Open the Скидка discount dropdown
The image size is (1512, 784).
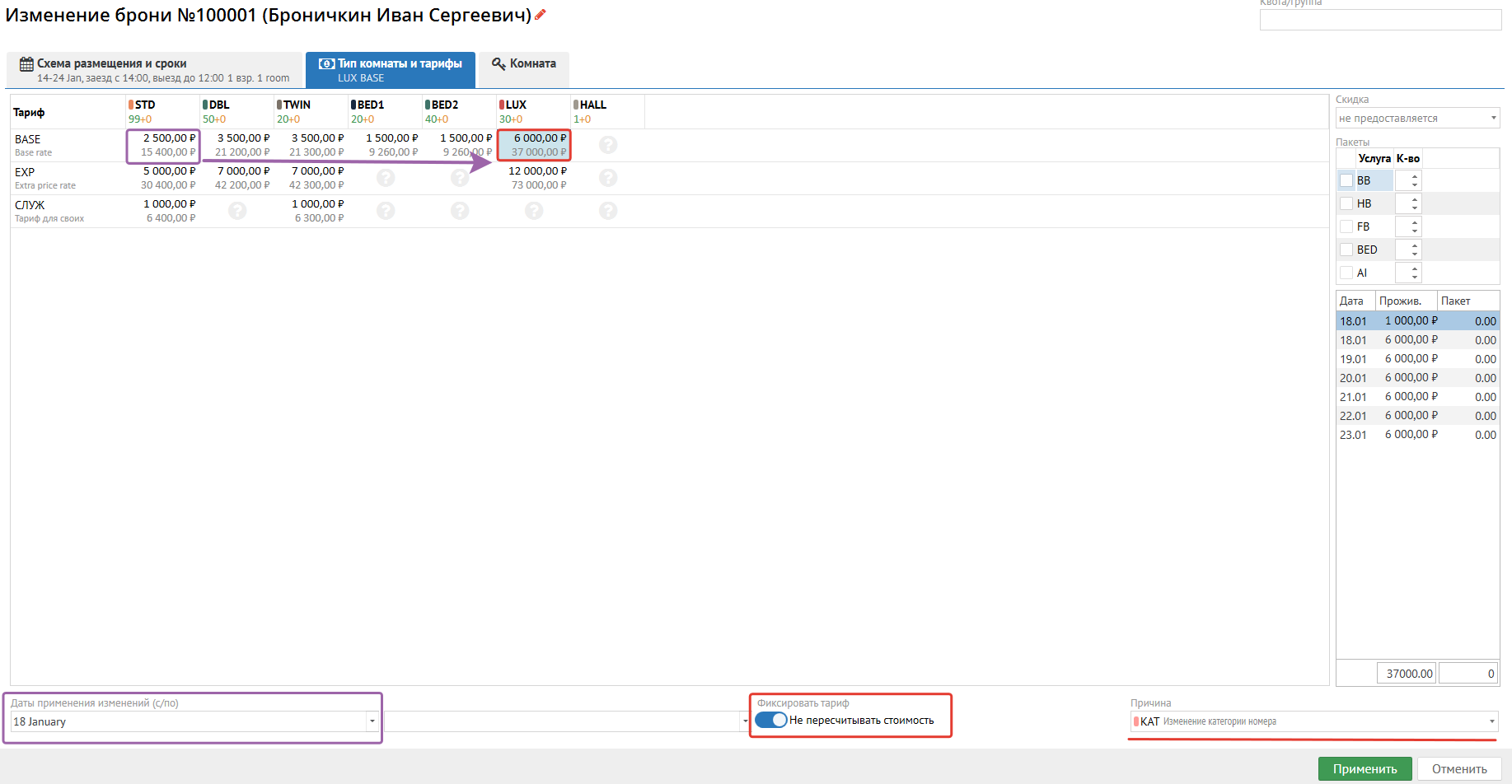[1417, 119]
